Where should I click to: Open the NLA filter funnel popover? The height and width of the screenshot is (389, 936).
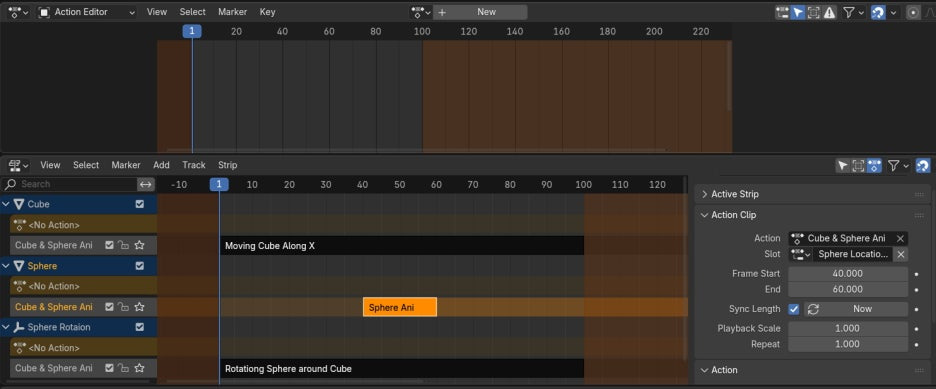898,165
